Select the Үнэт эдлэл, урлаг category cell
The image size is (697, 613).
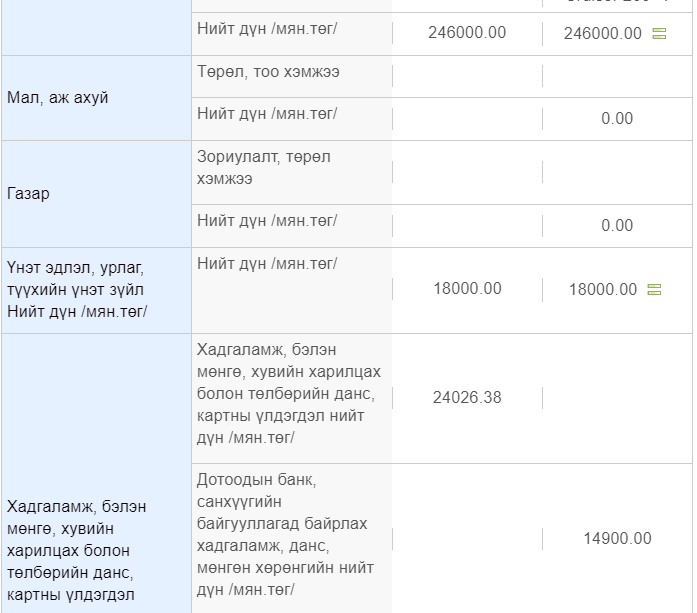96,290
